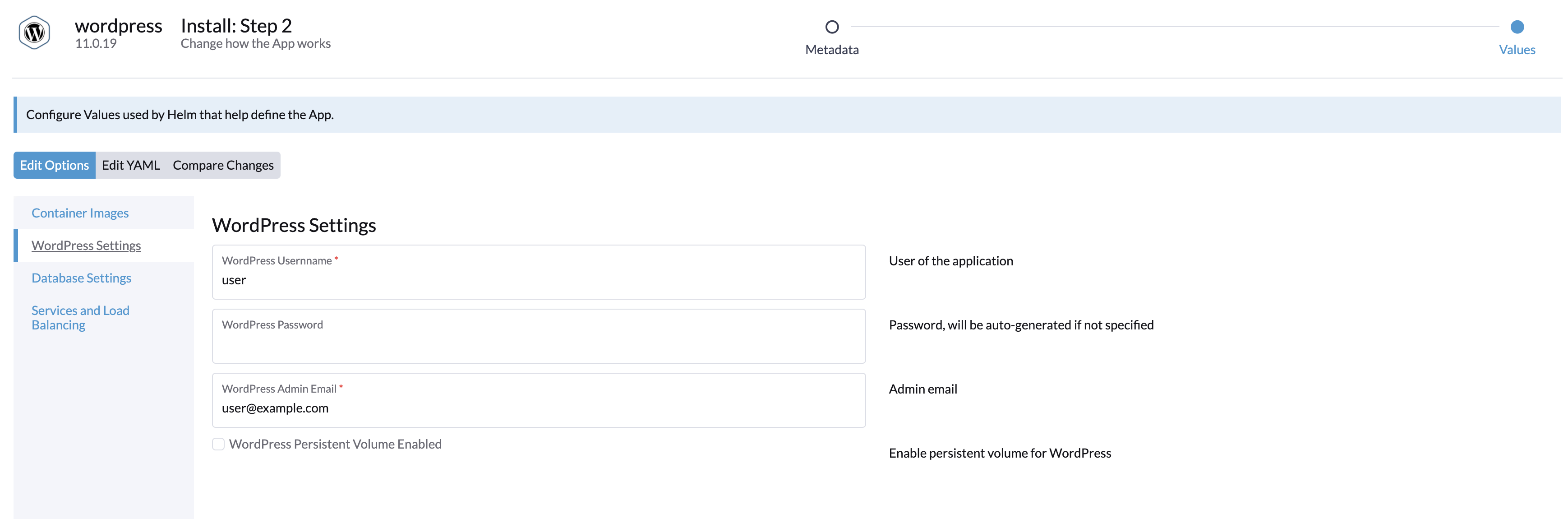
Task: Go to Database Settings section
Action: tap(81, 278)
